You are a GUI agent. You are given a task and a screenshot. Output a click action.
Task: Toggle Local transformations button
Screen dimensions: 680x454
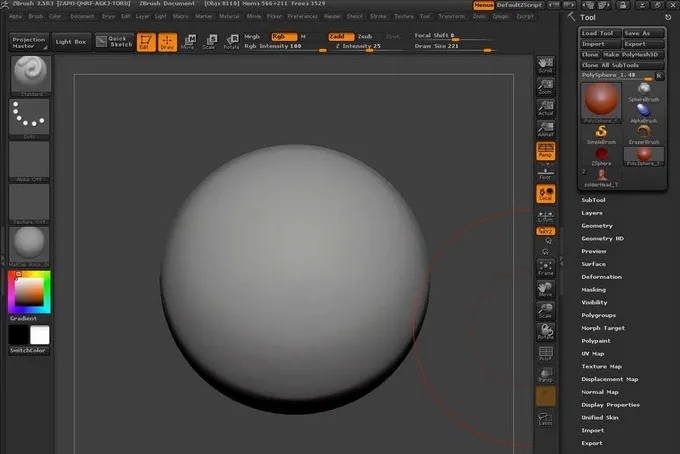click(545, 193)
